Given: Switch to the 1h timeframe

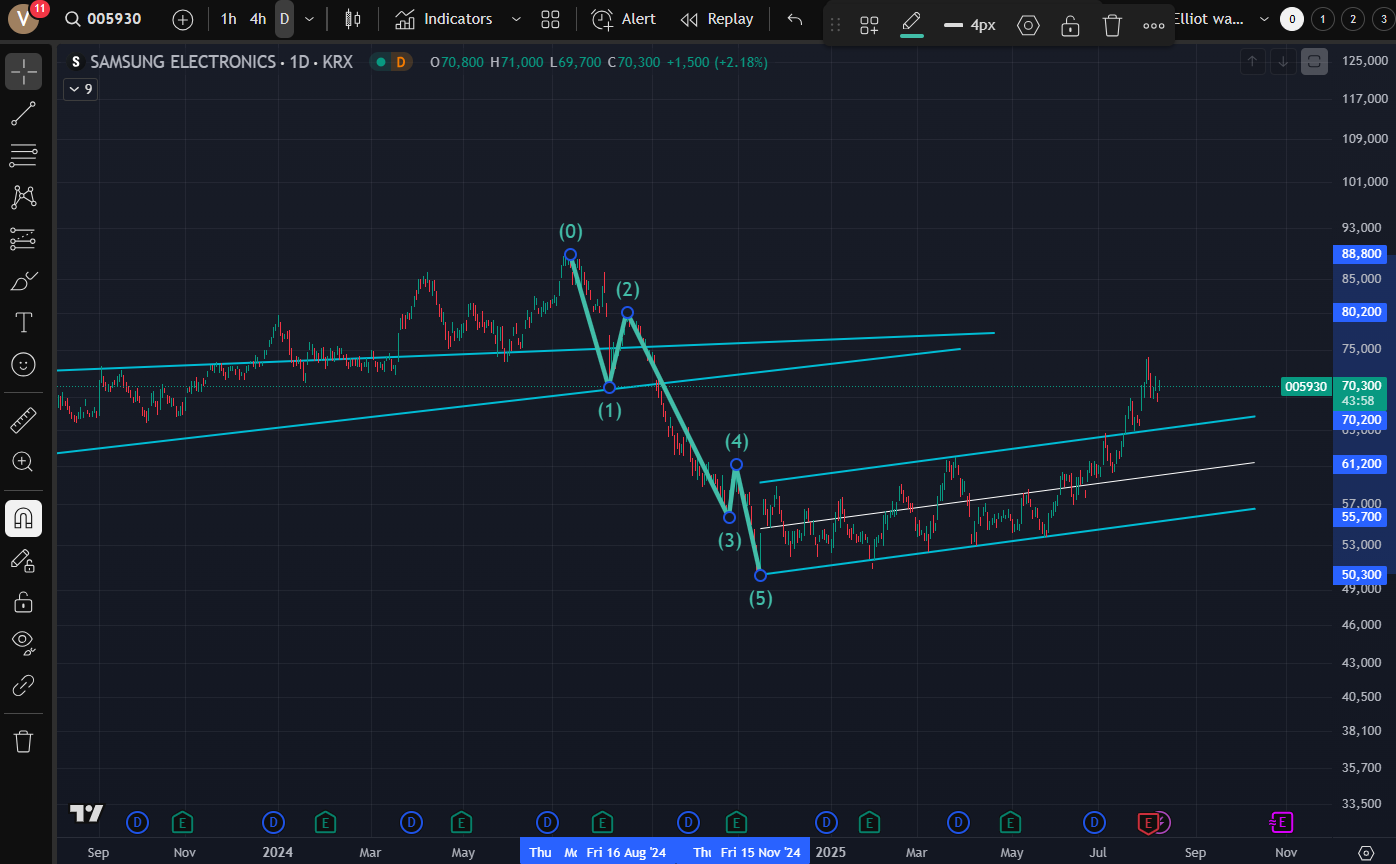Looking at the screenshot, I should click(x=229, y=19).
